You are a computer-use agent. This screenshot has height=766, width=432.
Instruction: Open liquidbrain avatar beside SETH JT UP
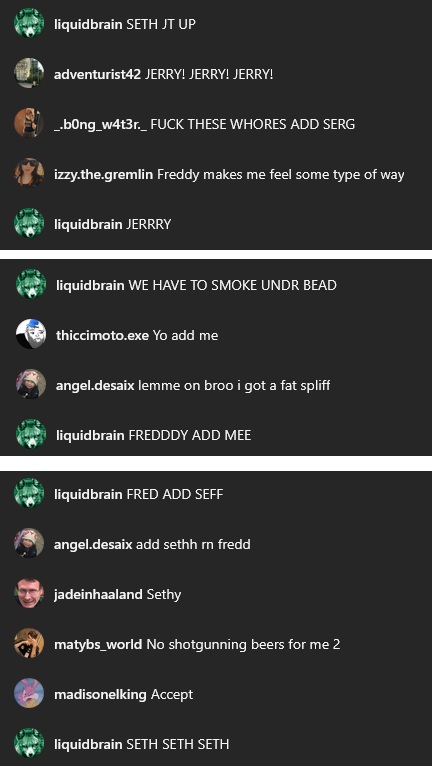point(29,23)
